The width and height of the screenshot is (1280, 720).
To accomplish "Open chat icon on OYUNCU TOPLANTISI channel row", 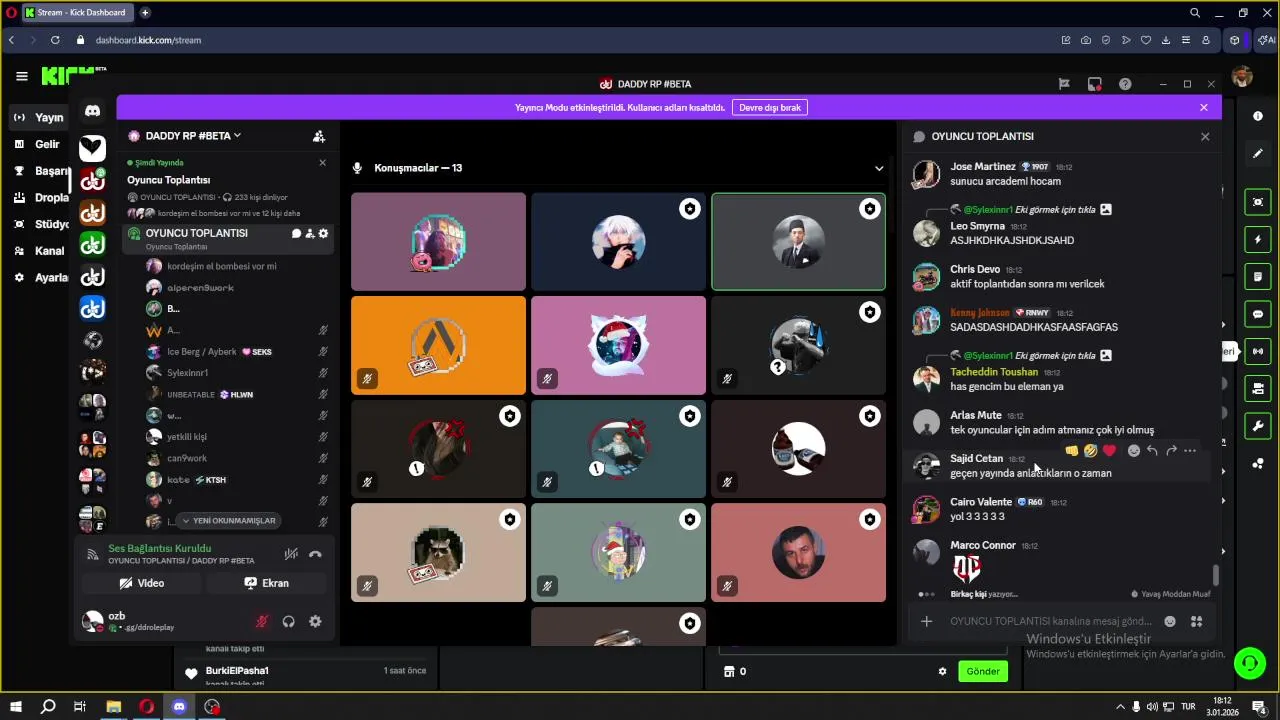I will pyautogui.click(x=296, y=233).
